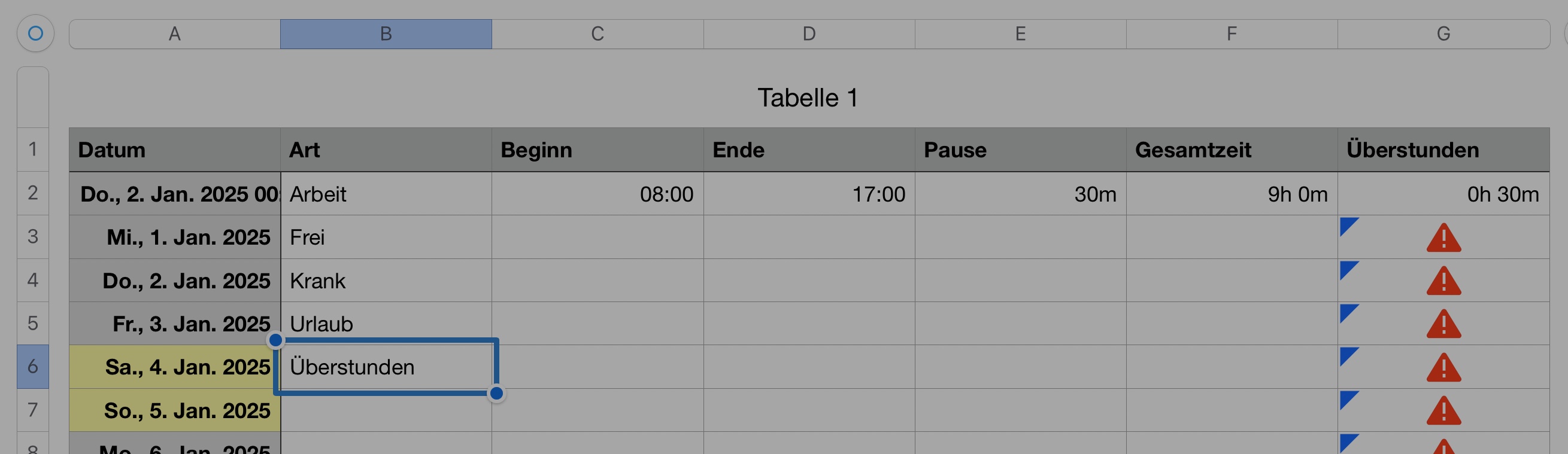Image resolution: width=1568 pixels, height=454 pixels.
Task: Click the blue corner flag in row 5 Überstunden
Action: click(1348, 312)
